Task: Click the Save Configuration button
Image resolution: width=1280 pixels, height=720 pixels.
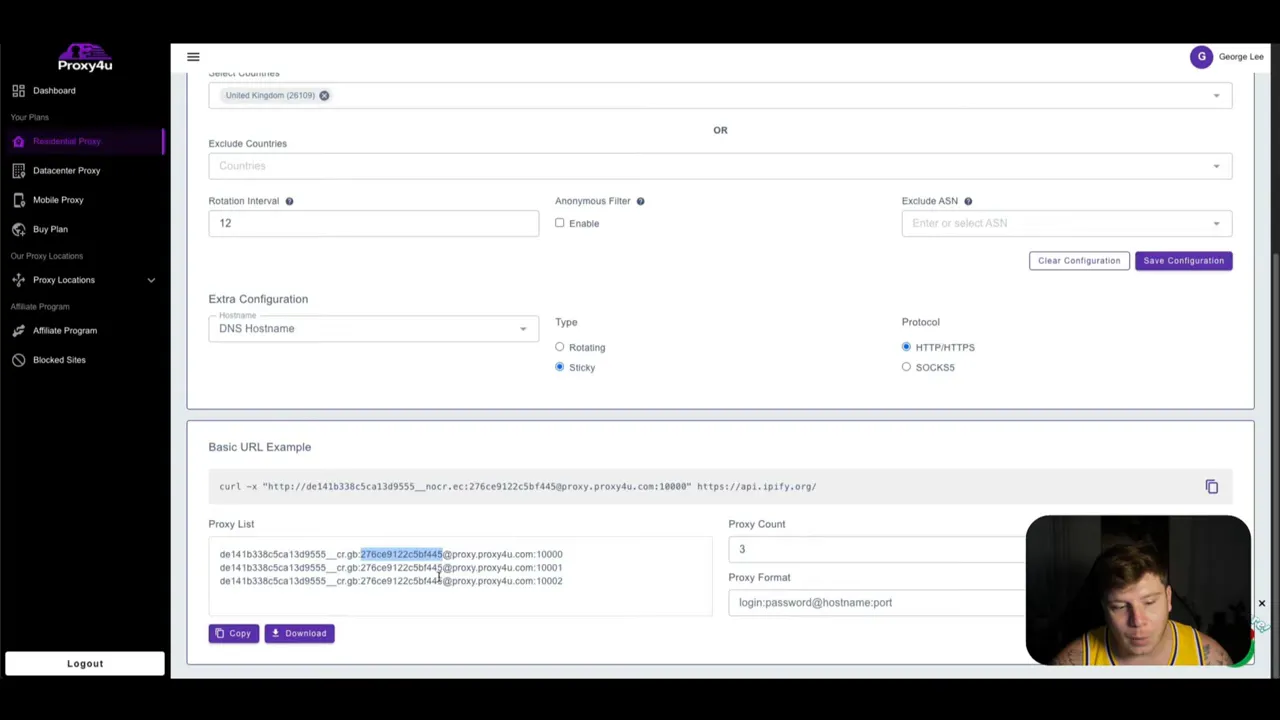Action: 1183,260
